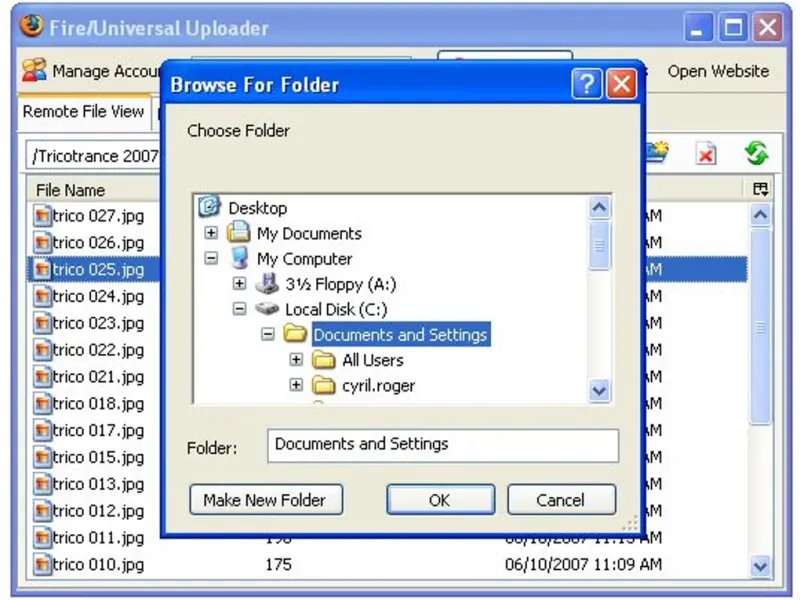Screen dimensions: 800x600
Task: Click the Firefox logo in title bar
Action: [31, 26]
